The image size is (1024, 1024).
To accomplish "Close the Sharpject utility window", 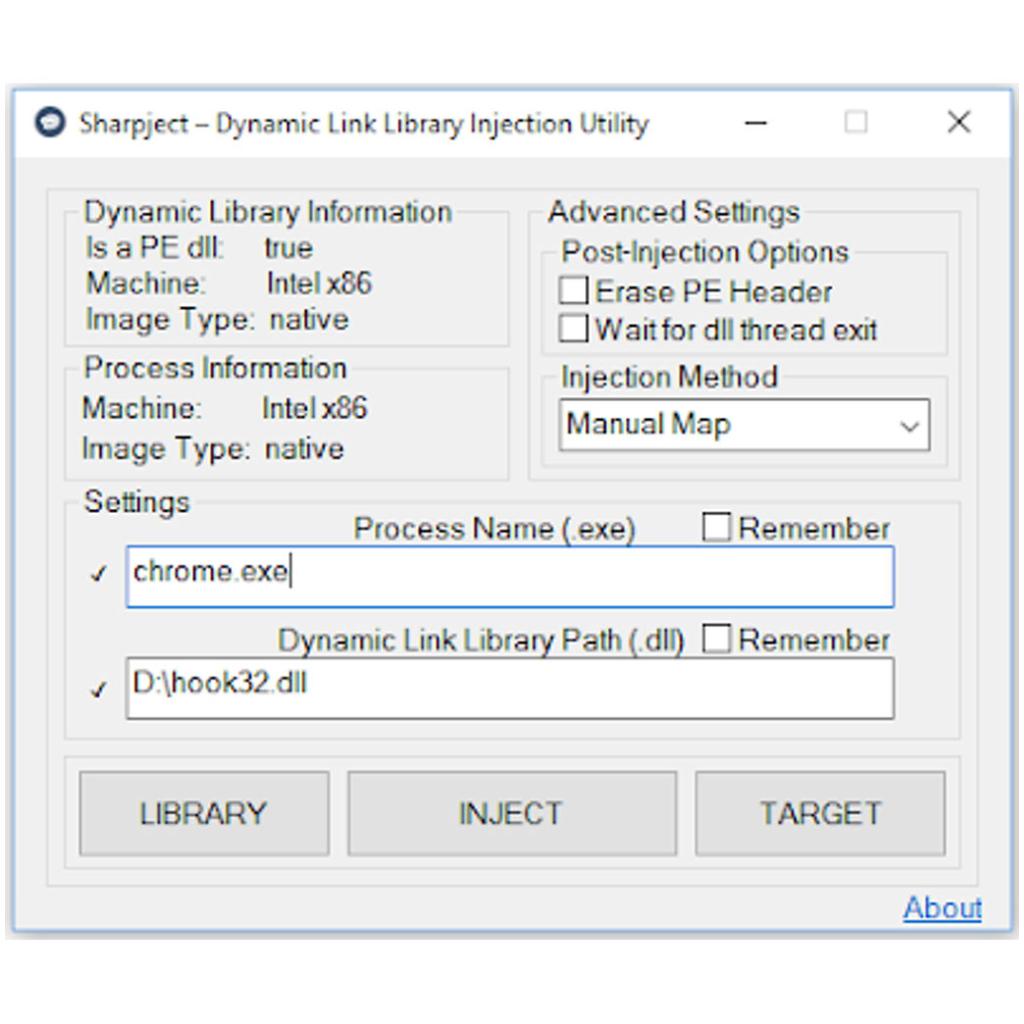I will click(x=958, y=122).
